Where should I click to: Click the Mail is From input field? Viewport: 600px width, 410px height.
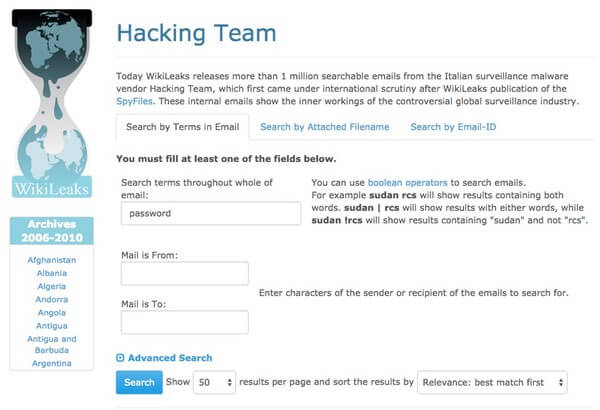click(185, 273)
